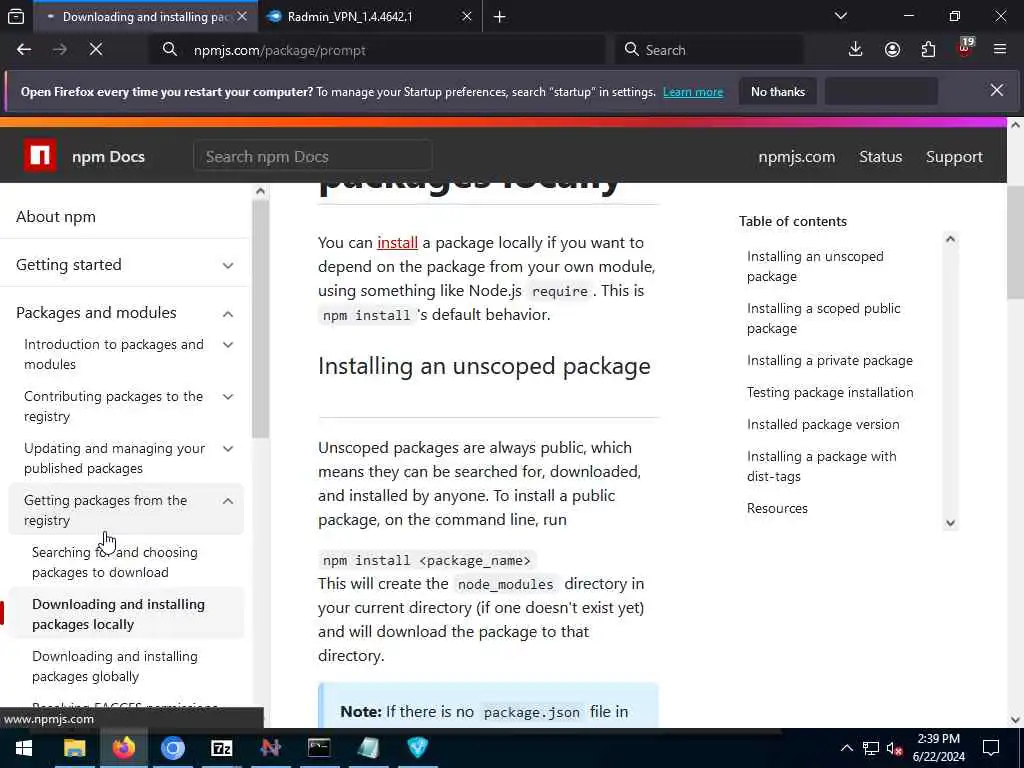The image size is (1024, 768).
Task: Open the terminal window from taskbar
Action: tap(319, 748)
